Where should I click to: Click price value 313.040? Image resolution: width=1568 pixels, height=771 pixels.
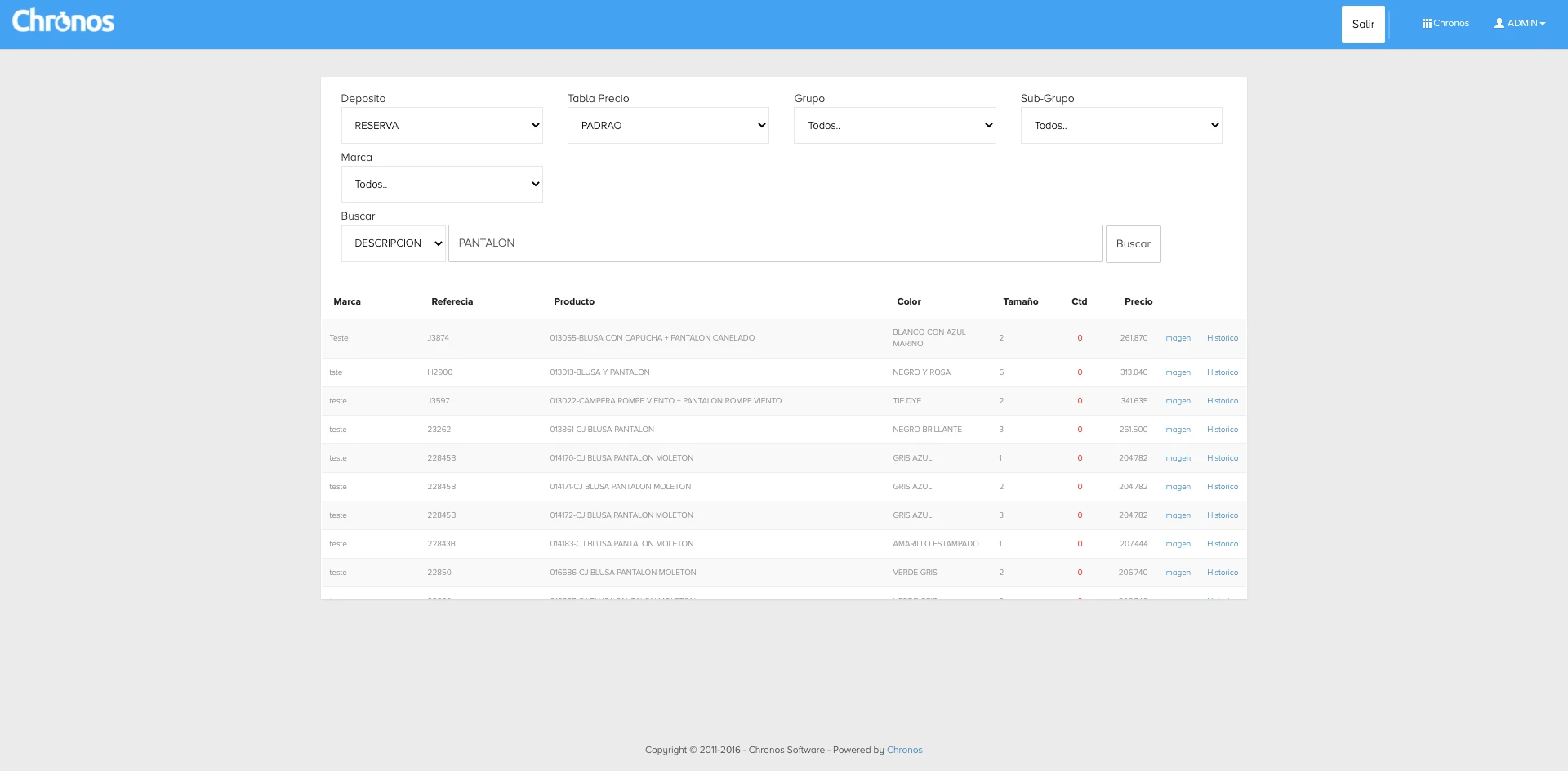point(1134,372)
